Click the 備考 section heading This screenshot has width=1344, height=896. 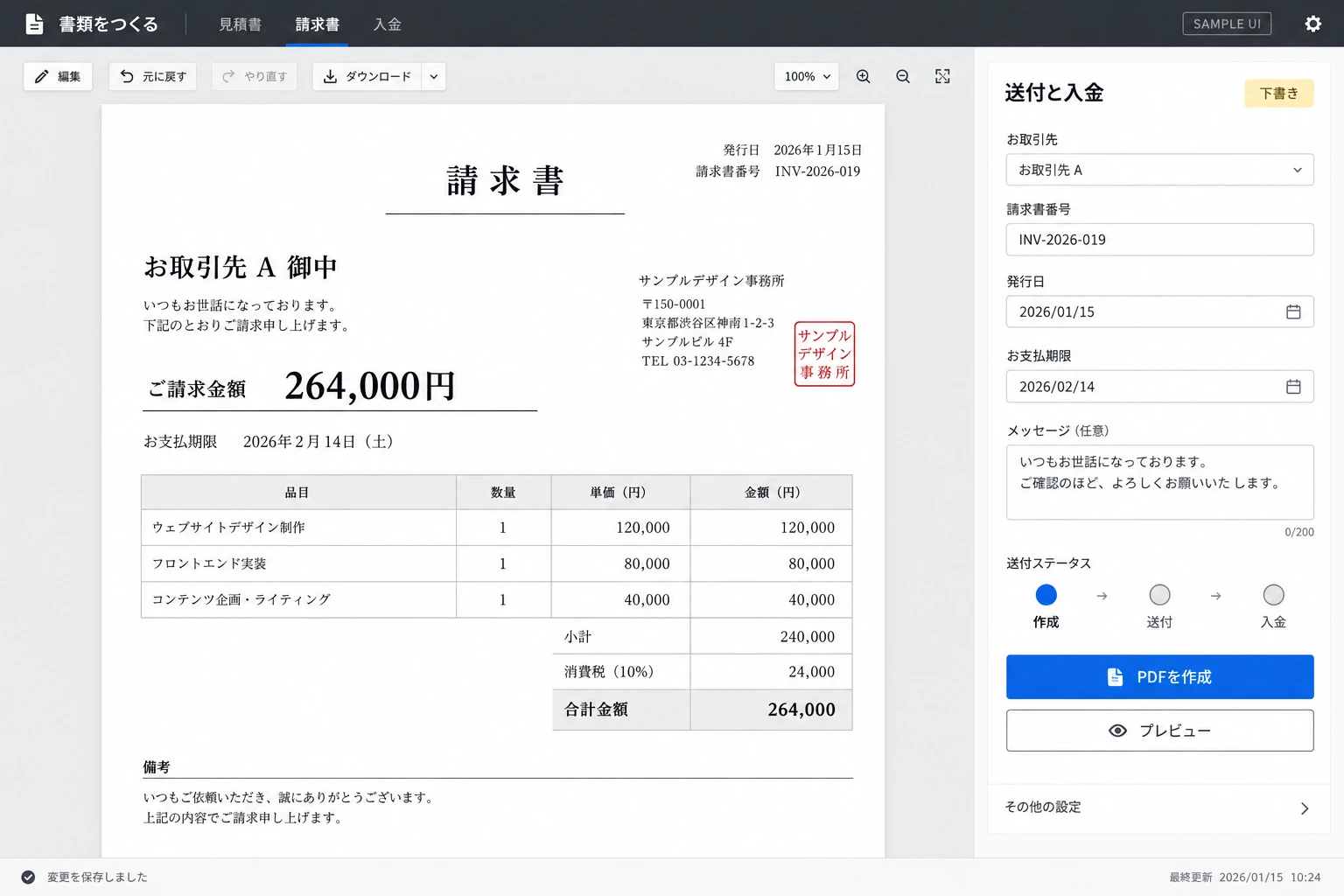point(157,766)
